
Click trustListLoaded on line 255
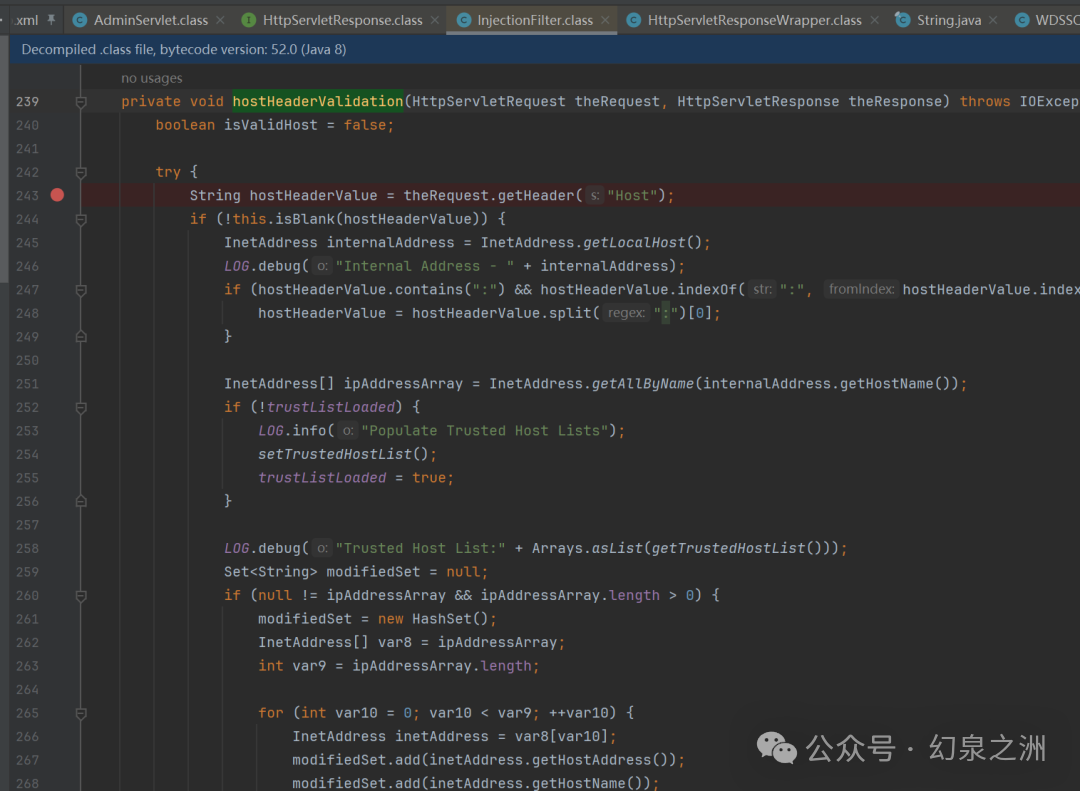coord(322,477)
